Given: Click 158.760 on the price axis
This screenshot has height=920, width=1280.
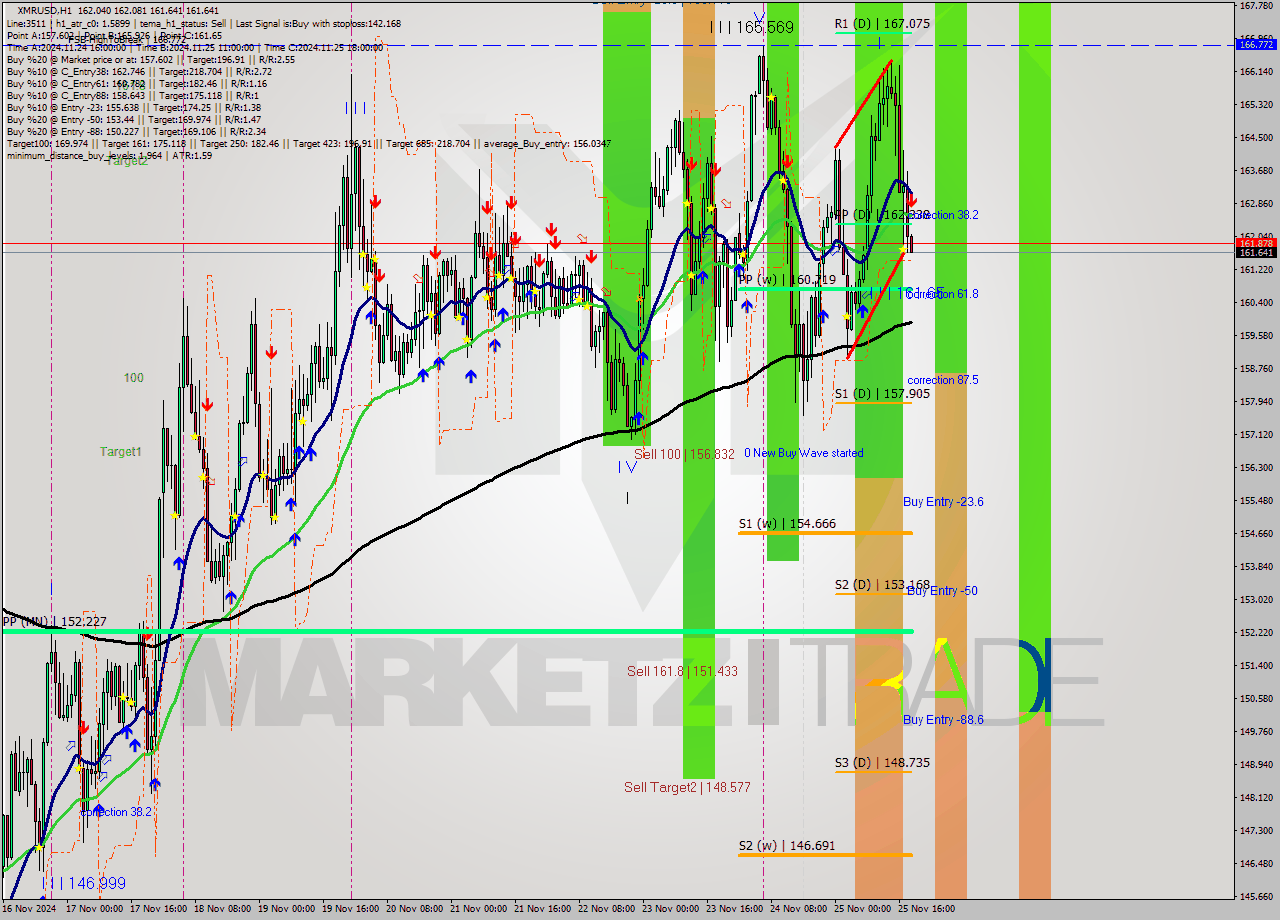Looking at the screenshot, I should click(x=1256, y=369).
